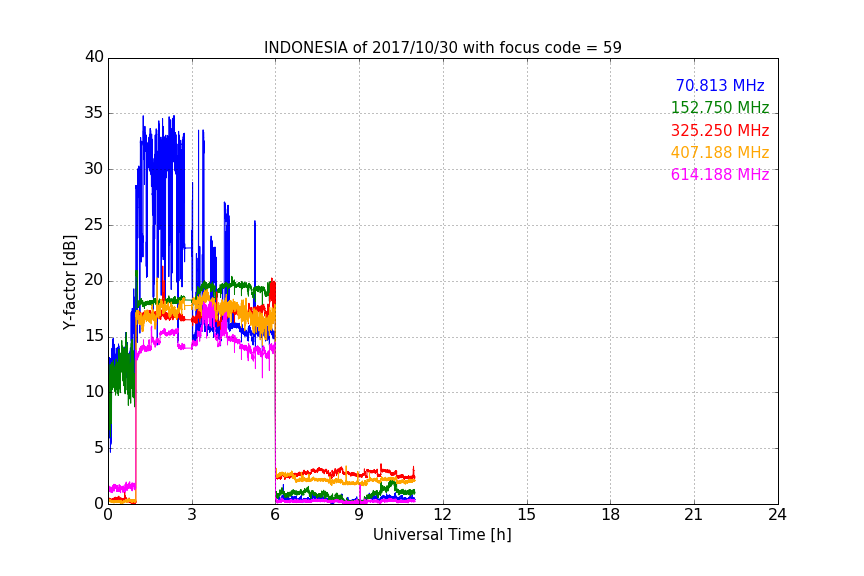The height and width of the screenshot is (576, 864).
Task: Click the x-axis tick value 24
Action: (777, 515)
